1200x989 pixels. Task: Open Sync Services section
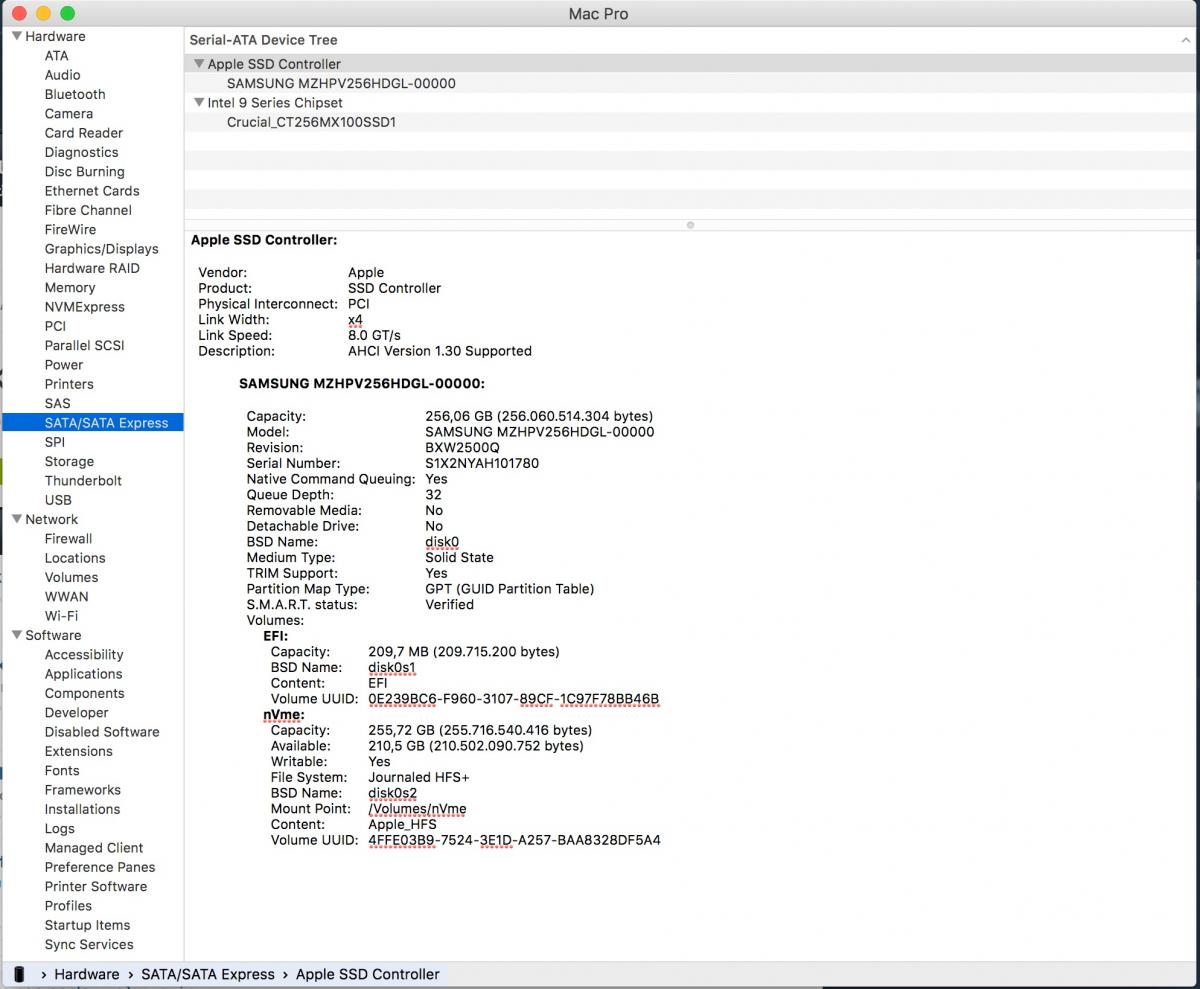click(x=89, y=945)
